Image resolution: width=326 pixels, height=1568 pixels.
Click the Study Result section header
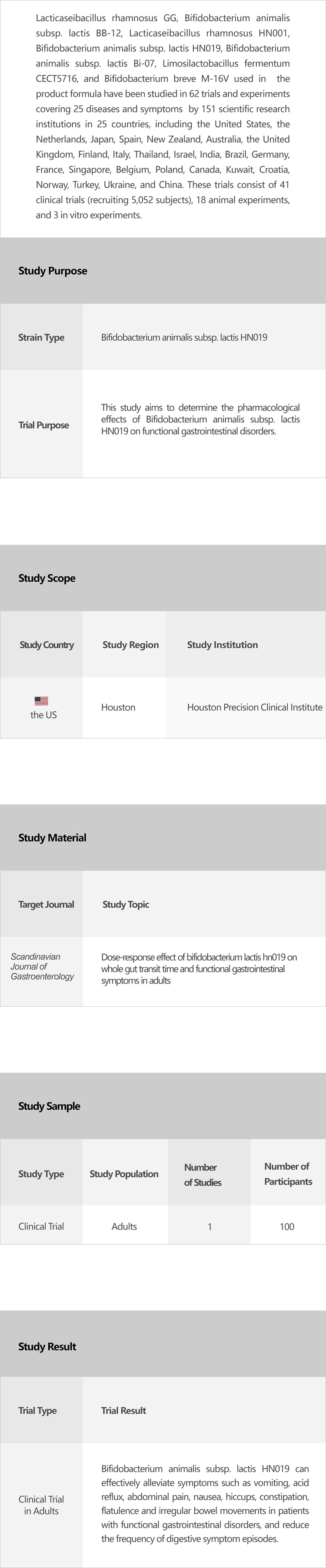[47, 1346]
